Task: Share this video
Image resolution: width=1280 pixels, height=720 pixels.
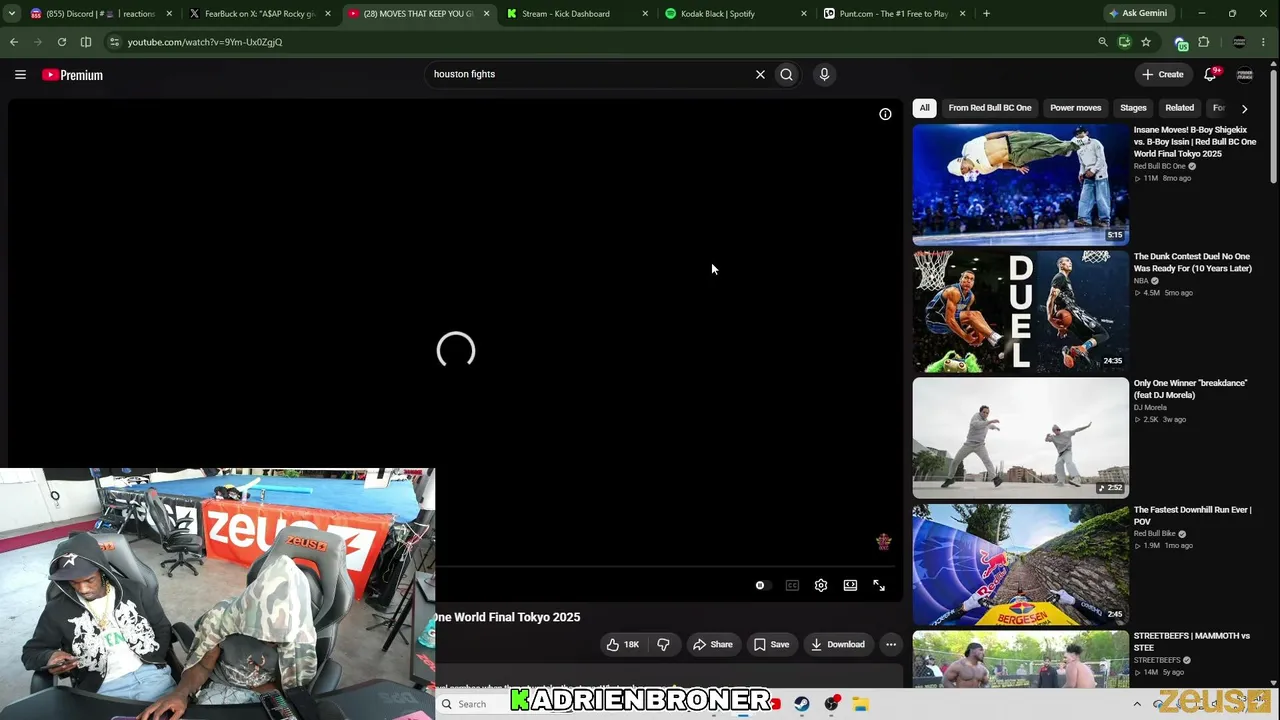Action: pos(713,644)
